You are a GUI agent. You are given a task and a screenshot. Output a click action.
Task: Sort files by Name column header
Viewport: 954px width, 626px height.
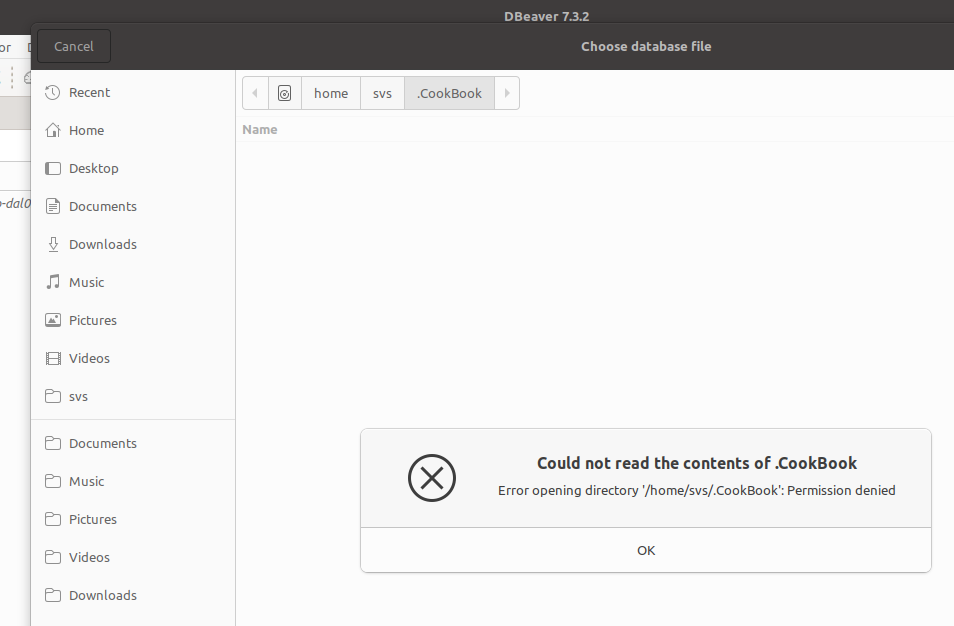(x=260, y=130)
